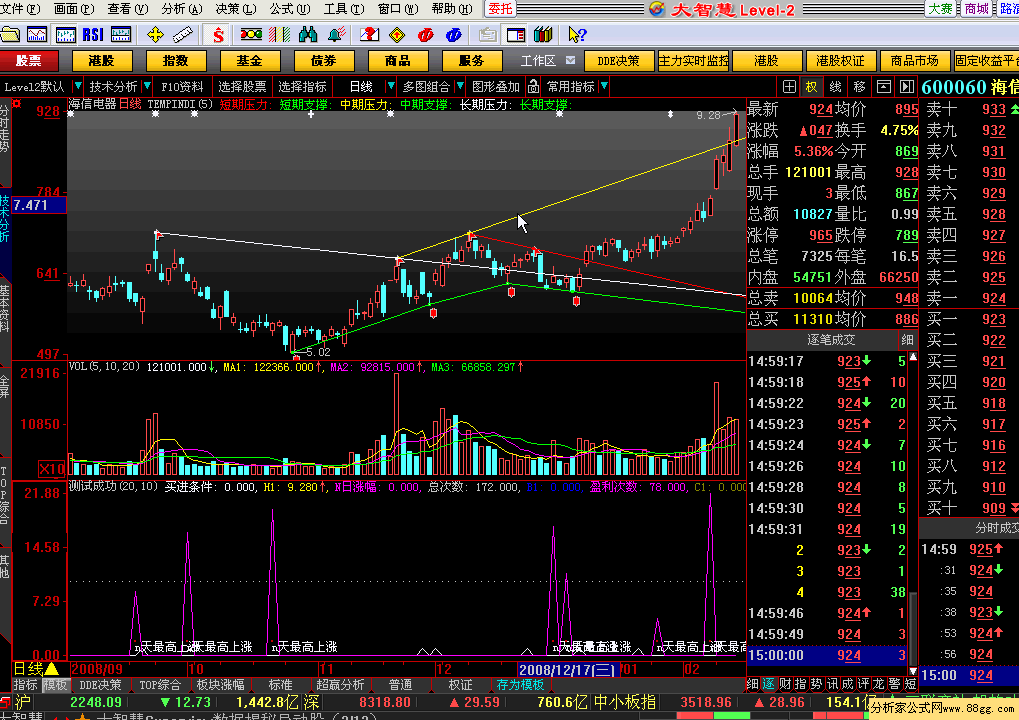Open the 文件(F) menu
1019x720 pixels.
21,8
